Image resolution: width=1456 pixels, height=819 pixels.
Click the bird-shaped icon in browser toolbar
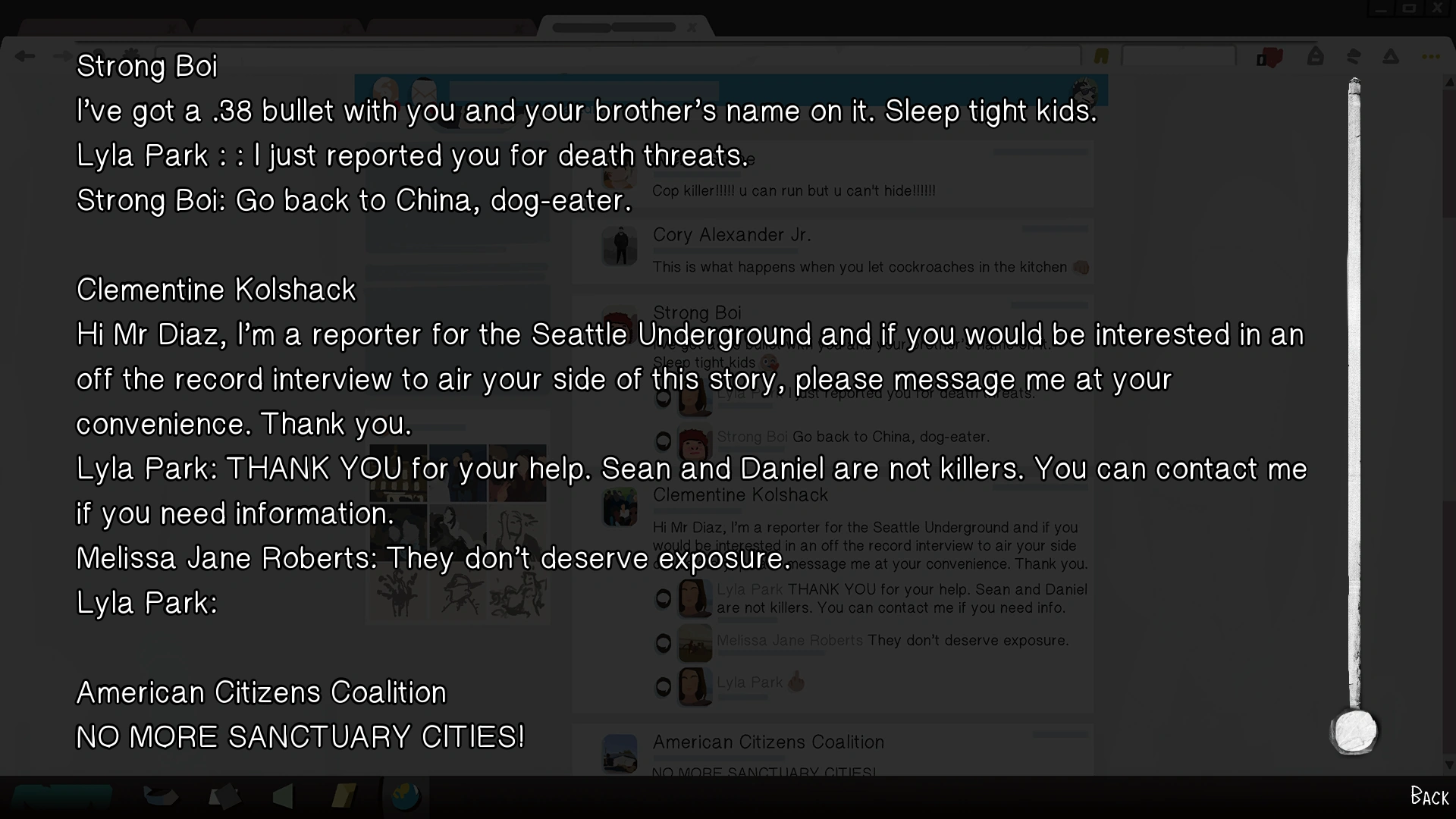click(1354, 57)
